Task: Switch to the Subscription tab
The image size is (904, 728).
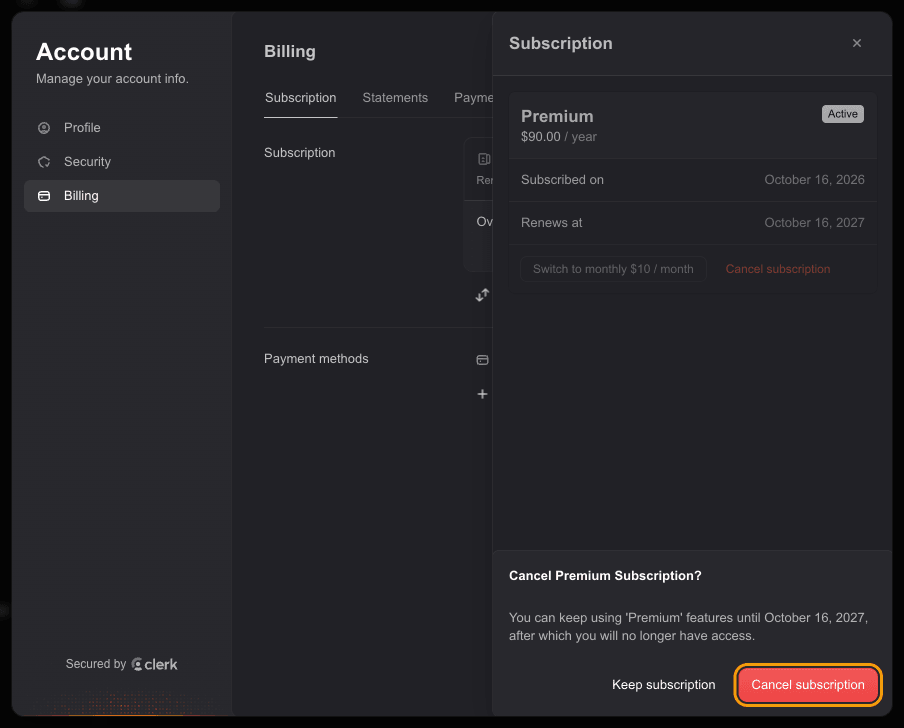Action: coord(300,98)
